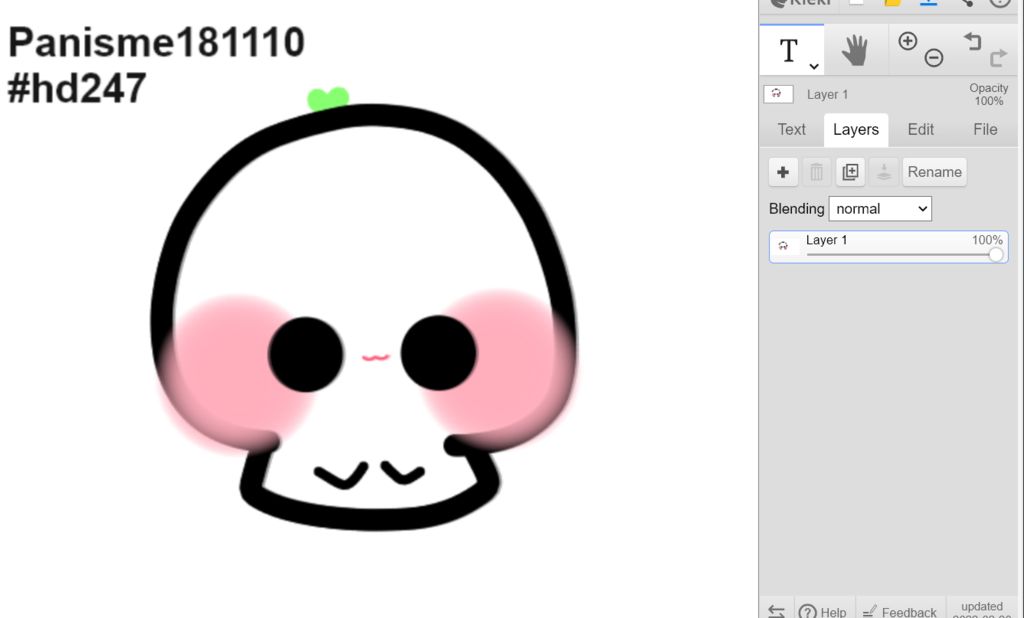
Task: Open the Feedback form
Action: click(900, 611)
